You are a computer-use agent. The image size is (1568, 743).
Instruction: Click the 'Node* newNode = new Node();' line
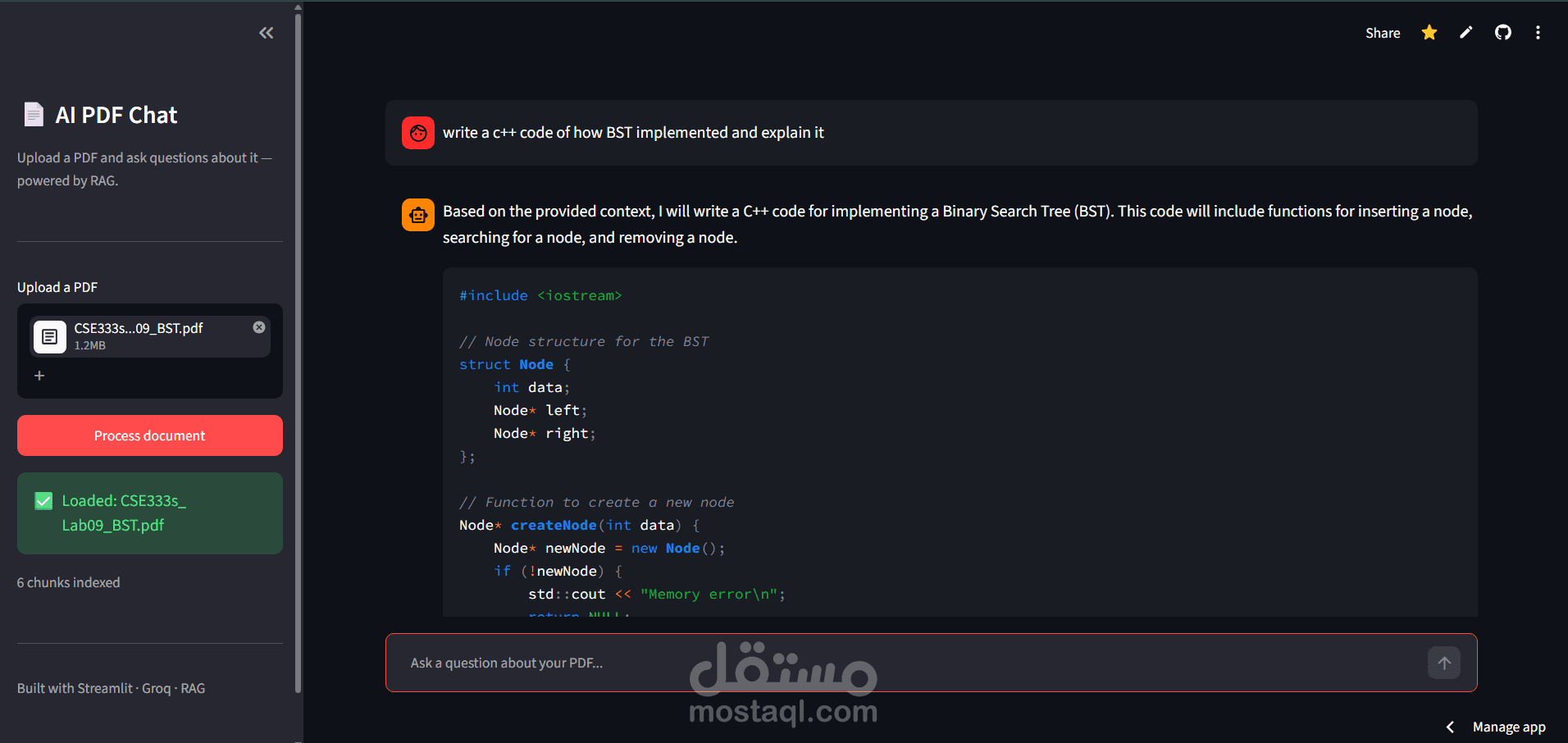click(x=609, y=548)
